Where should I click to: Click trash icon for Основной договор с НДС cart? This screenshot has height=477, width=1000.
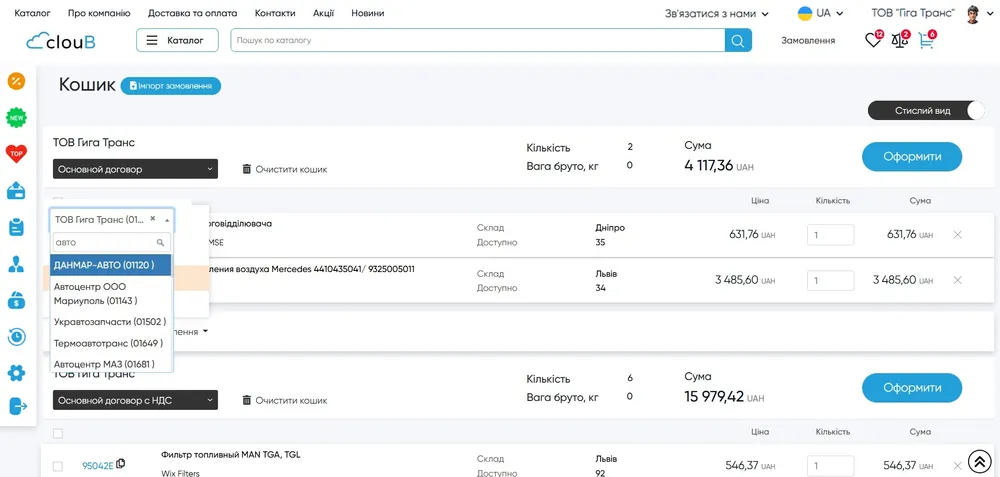tap(247, 400)
